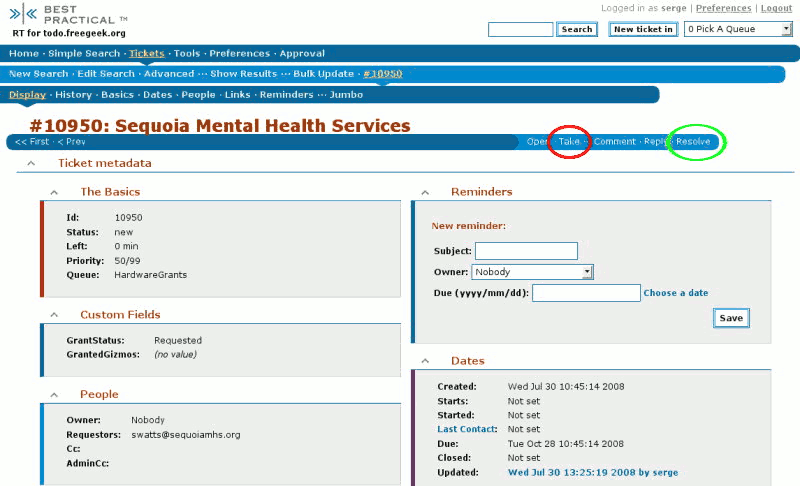
Task: Focus the reminder Subject field
Action: [526, 251]
